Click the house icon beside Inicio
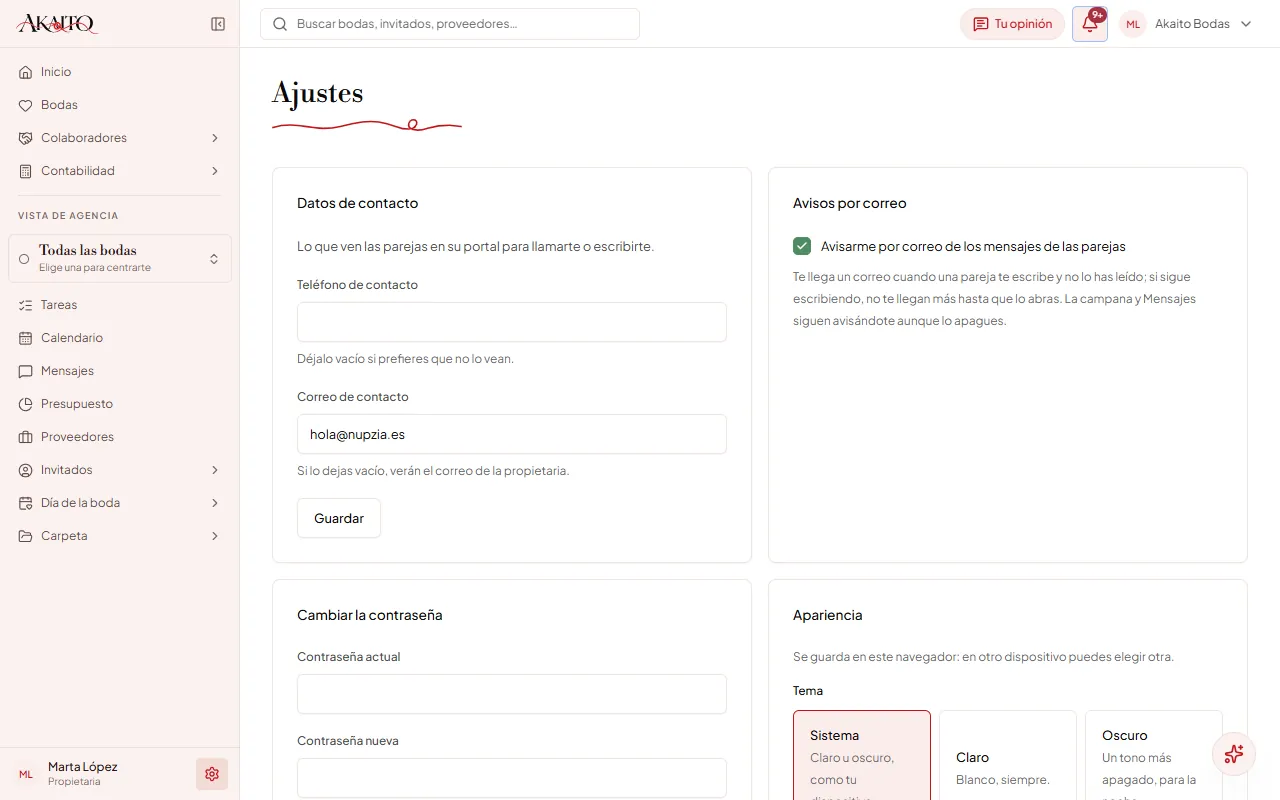Screen dimensions: 1280x800 (26, 72)
